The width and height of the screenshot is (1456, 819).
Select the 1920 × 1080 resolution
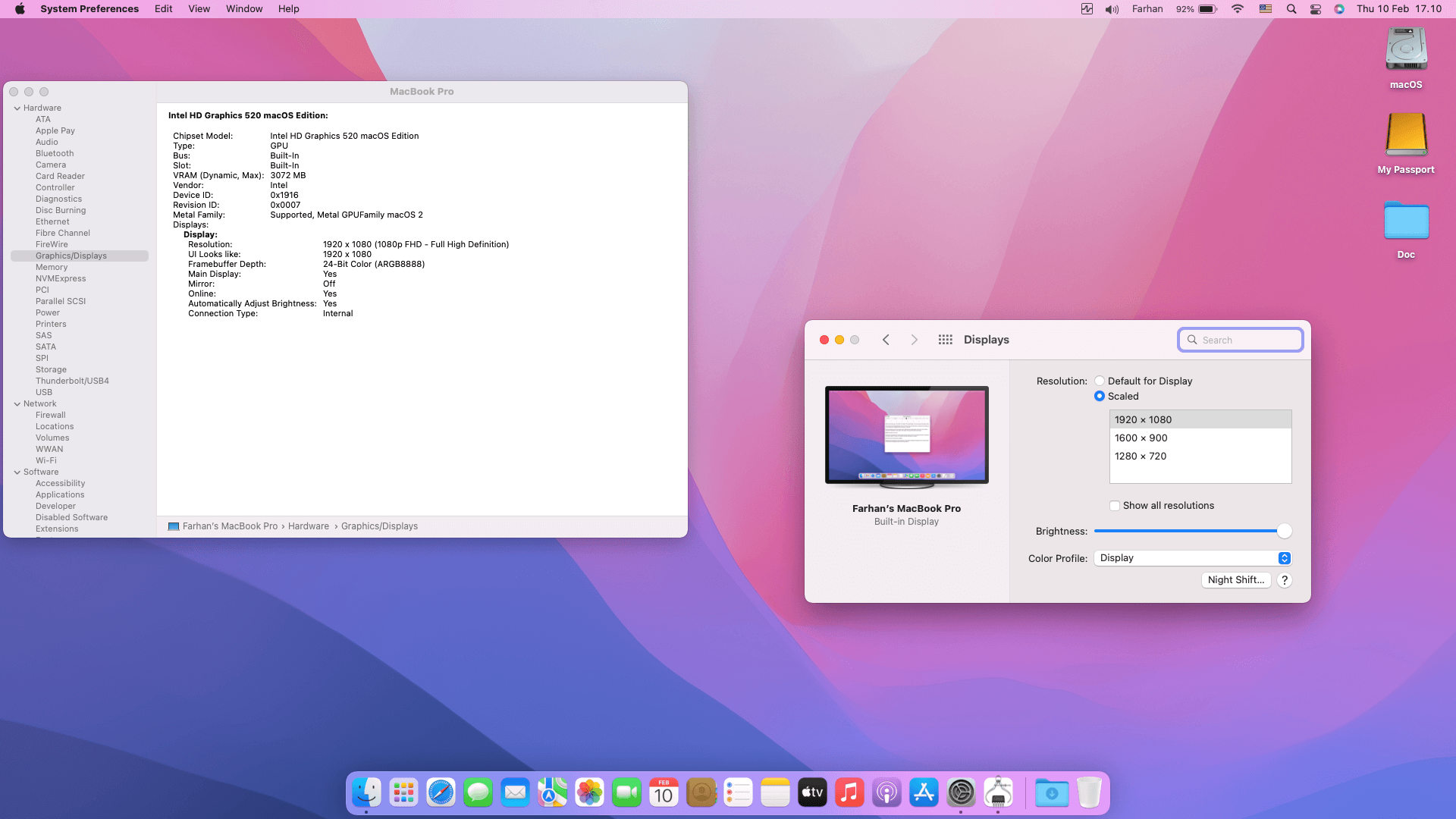click(x=1200, y=419)
